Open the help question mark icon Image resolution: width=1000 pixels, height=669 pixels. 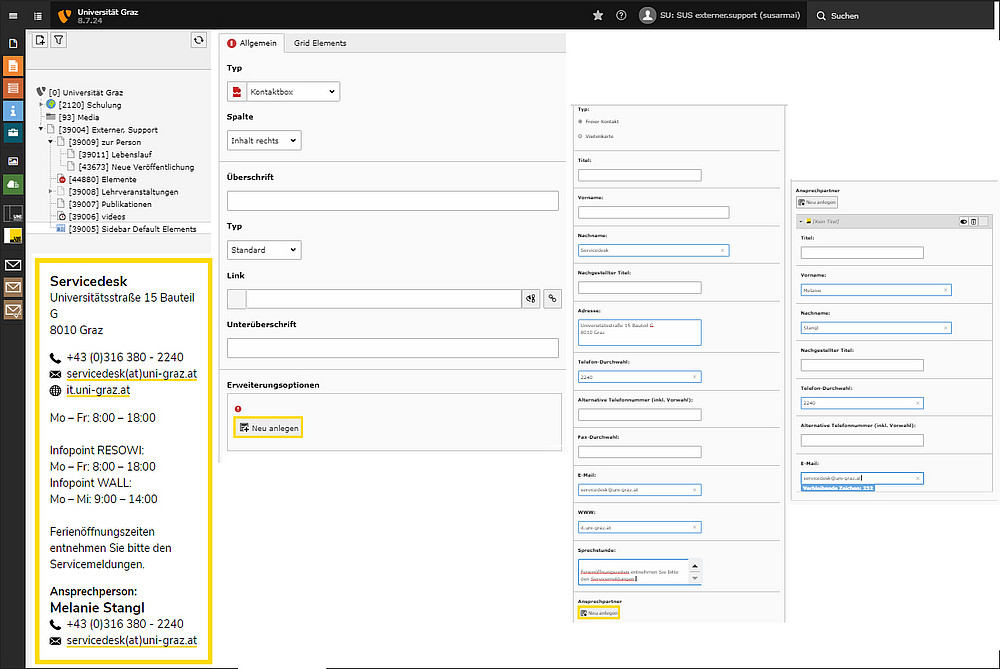pos(621,15)
